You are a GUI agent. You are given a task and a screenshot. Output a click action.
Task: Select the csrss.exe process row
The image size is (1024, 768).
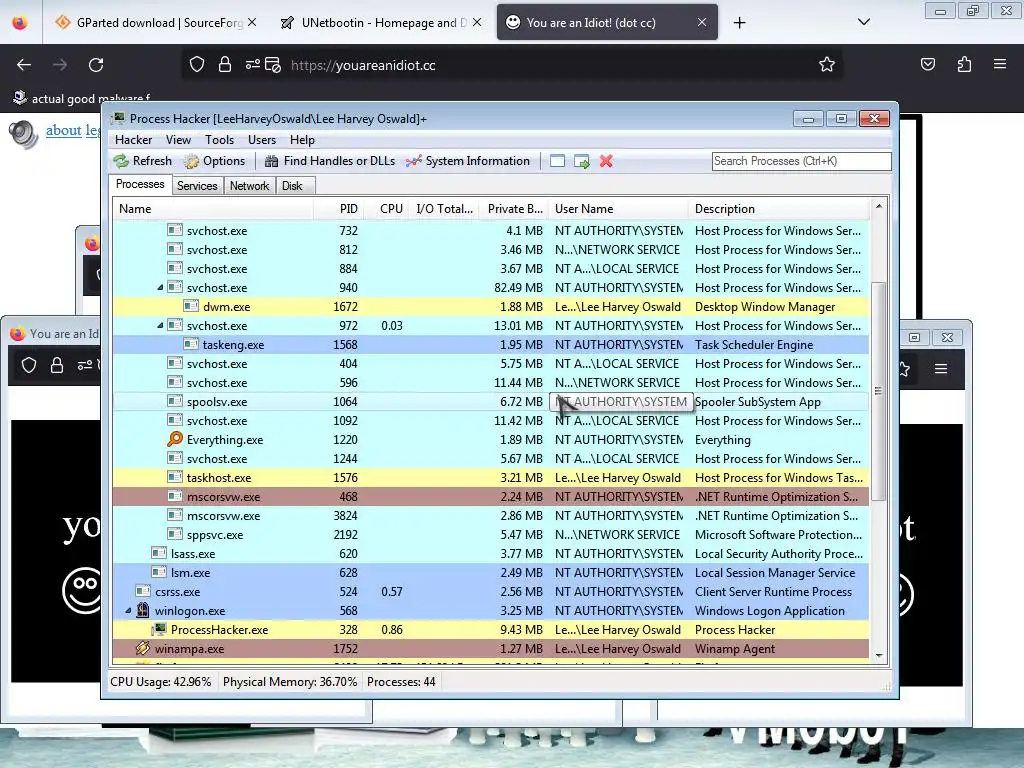490,592
